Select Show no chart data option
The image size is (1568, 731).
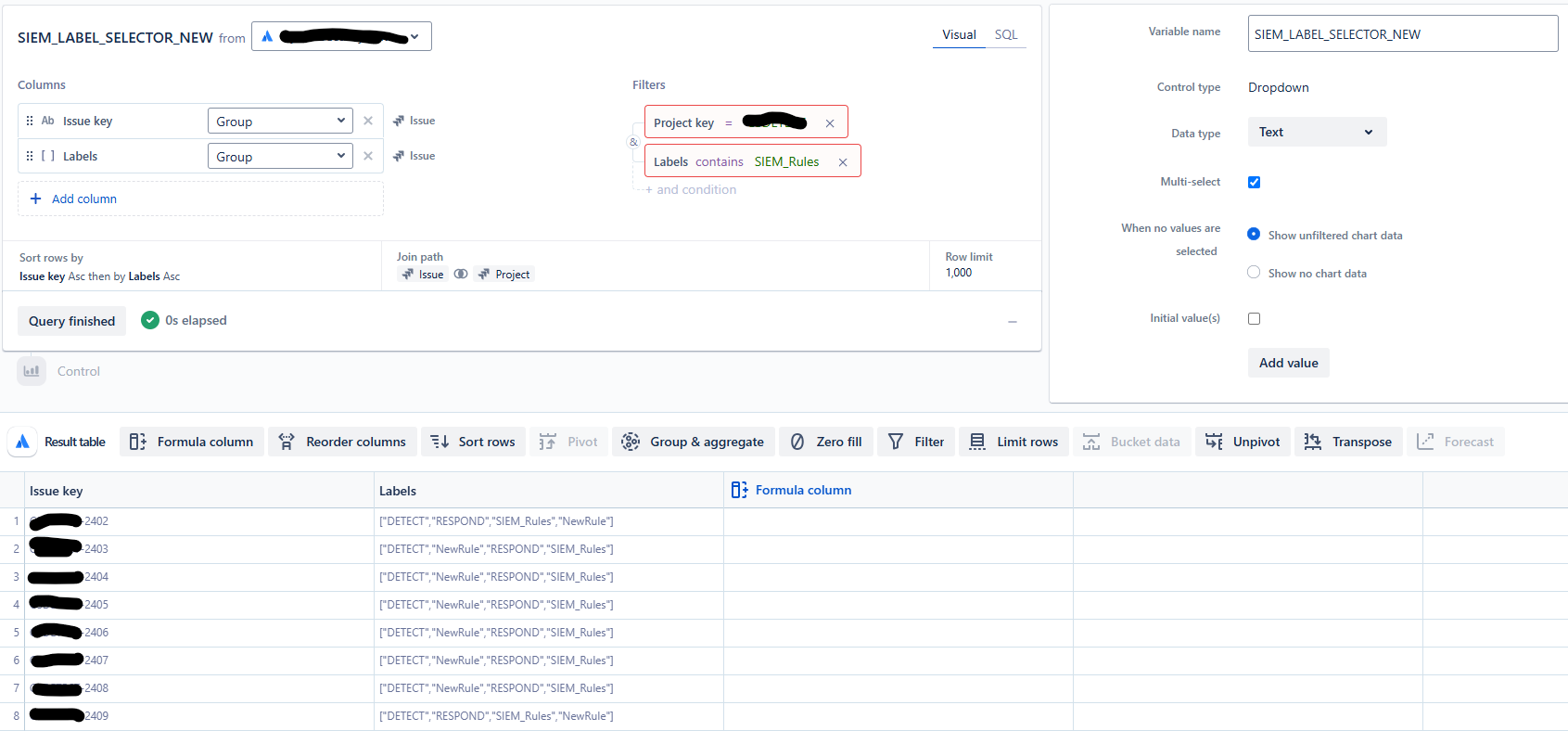pyautogui.click(x=1254, y=273)
